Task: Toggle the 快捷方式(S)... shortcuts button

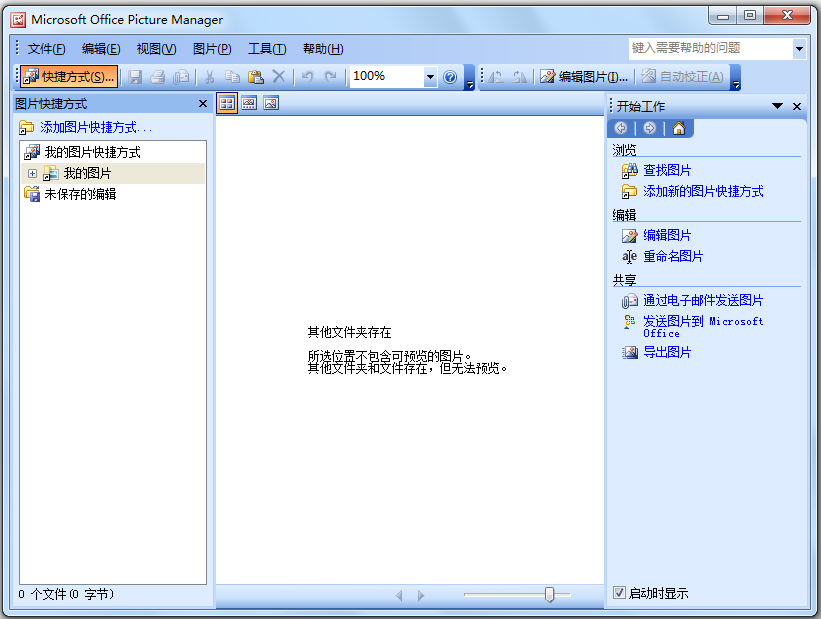Action: tap(69, 77)
